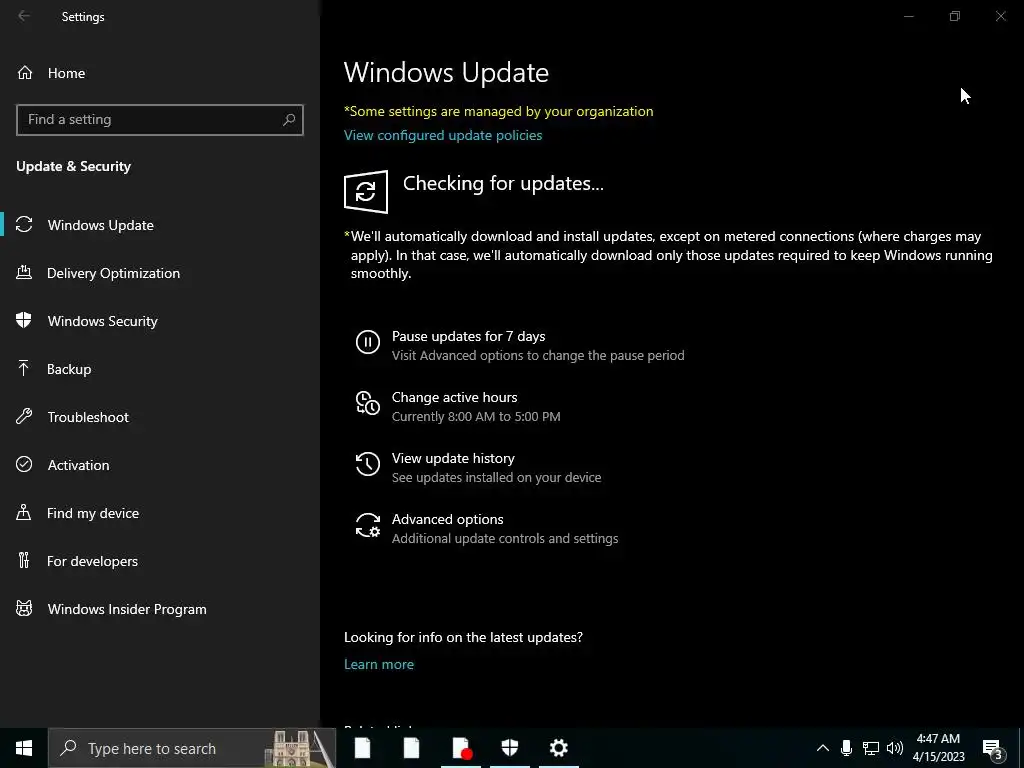Click the Backup up-arrow icon

point(24,368)
